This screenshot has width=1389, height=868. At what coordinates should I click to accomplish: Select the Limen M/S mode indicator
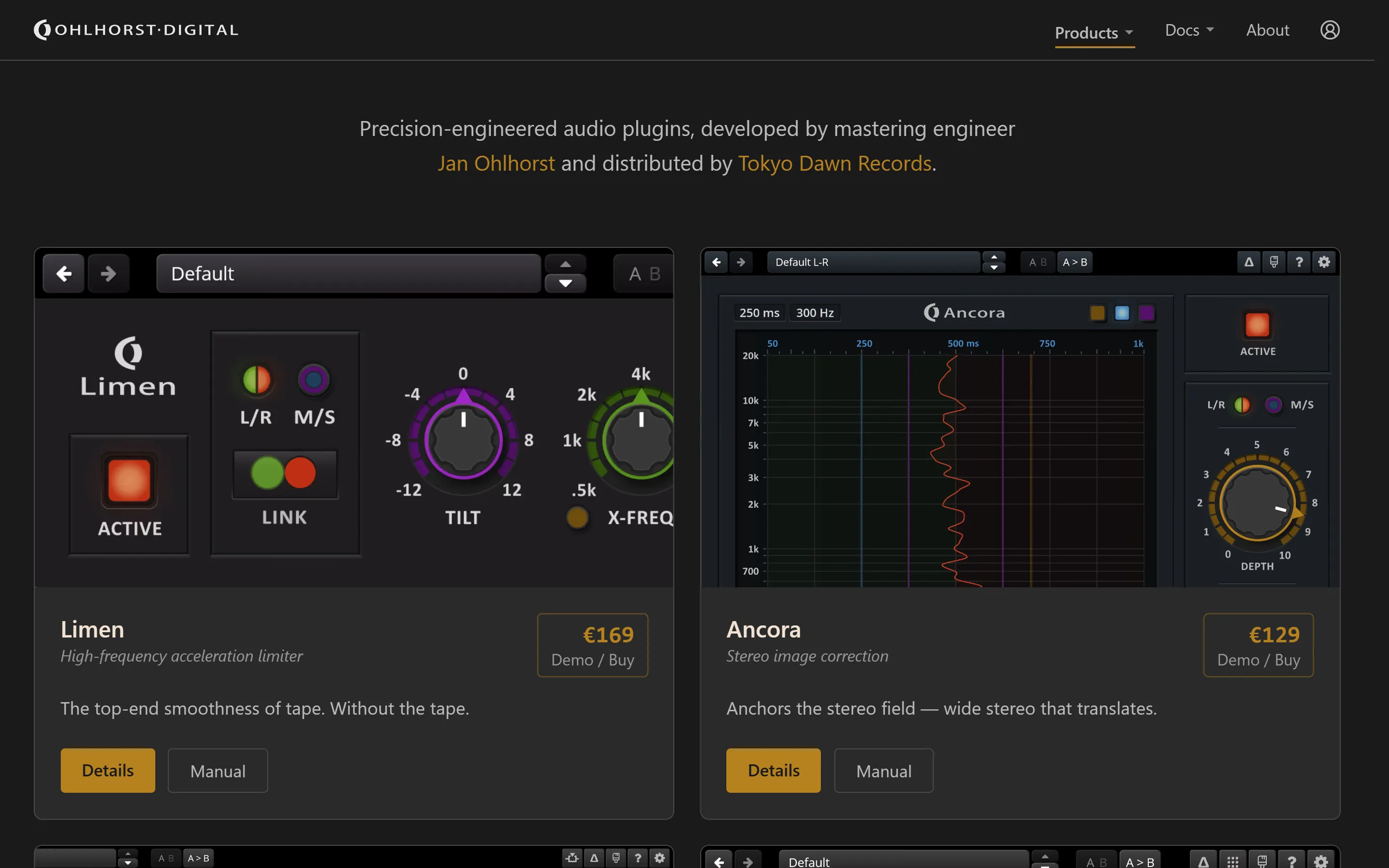tap(313, 380)
